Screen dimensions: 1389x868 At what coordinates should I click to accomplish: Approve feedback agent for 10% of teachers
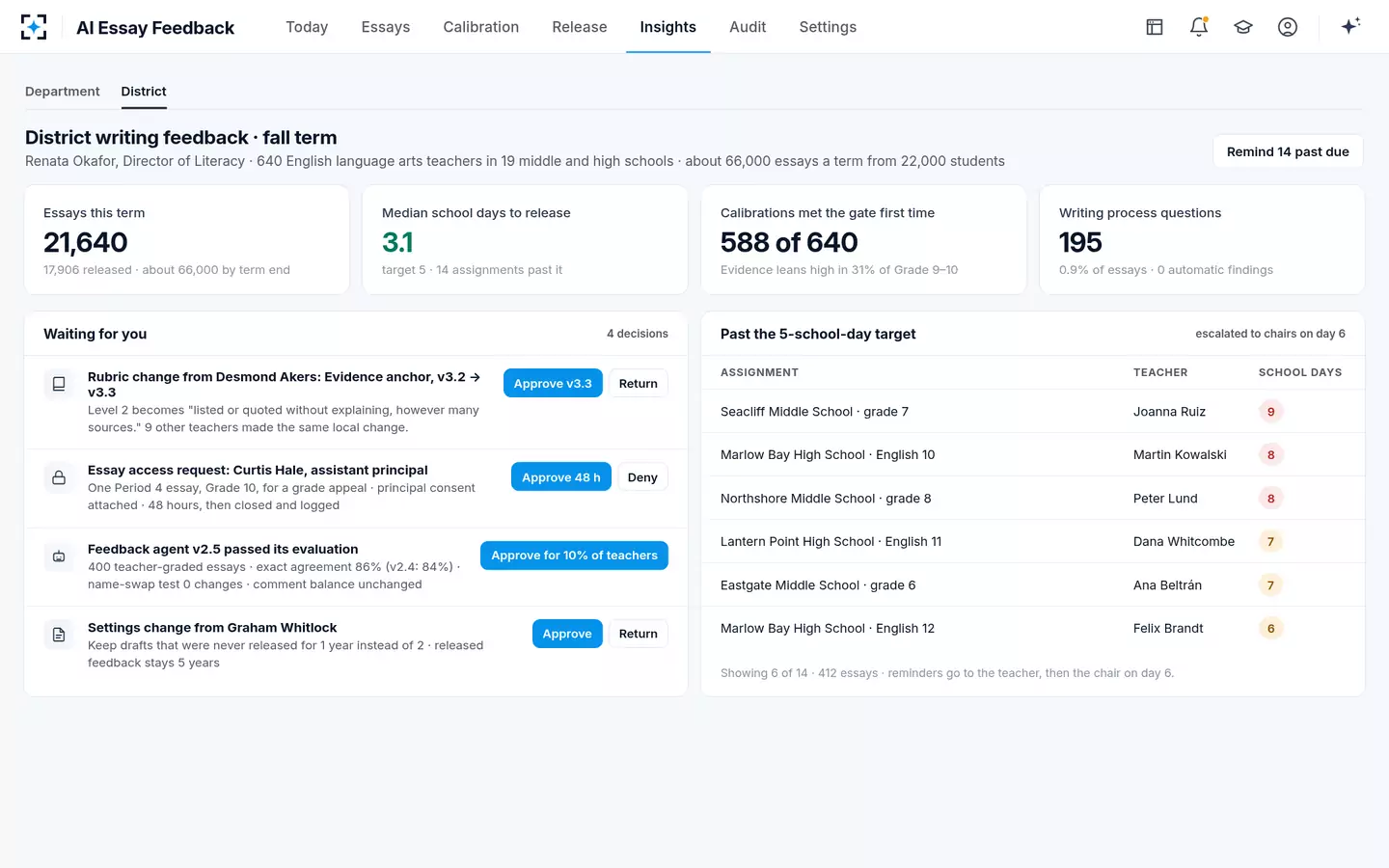click(x=574, y=556)
